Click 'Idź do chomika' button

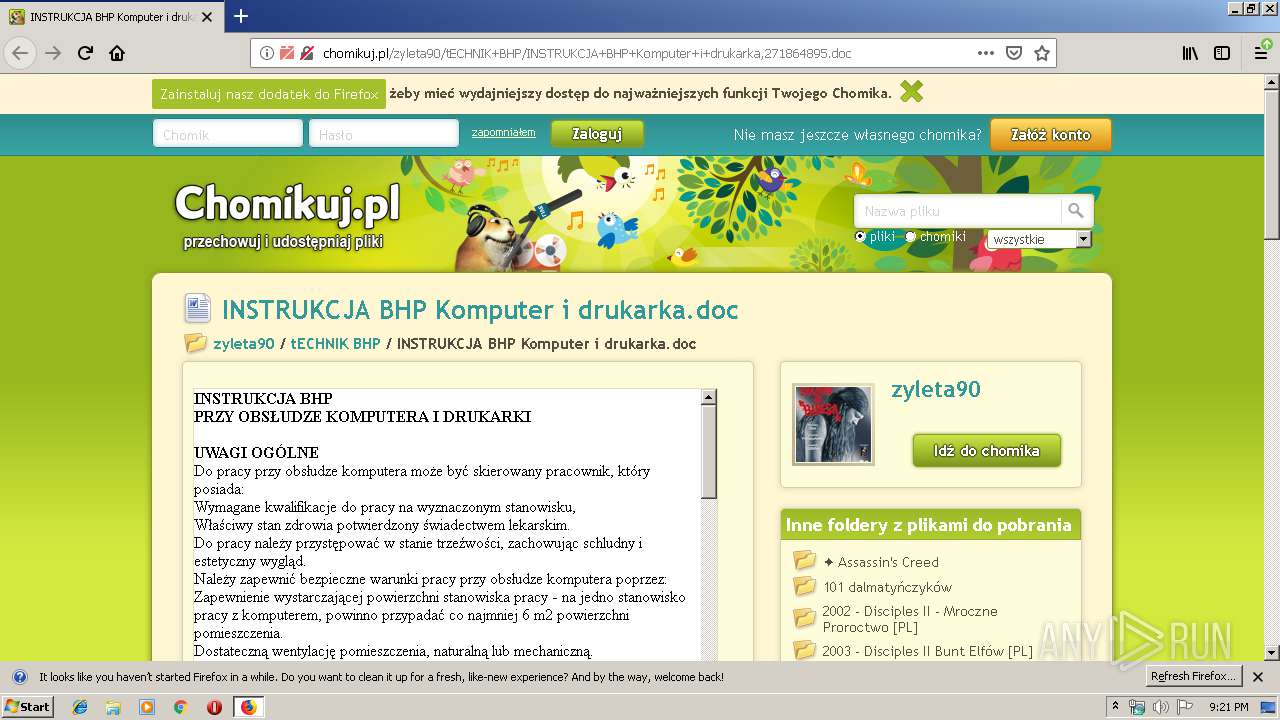click(x=986, y=450)
